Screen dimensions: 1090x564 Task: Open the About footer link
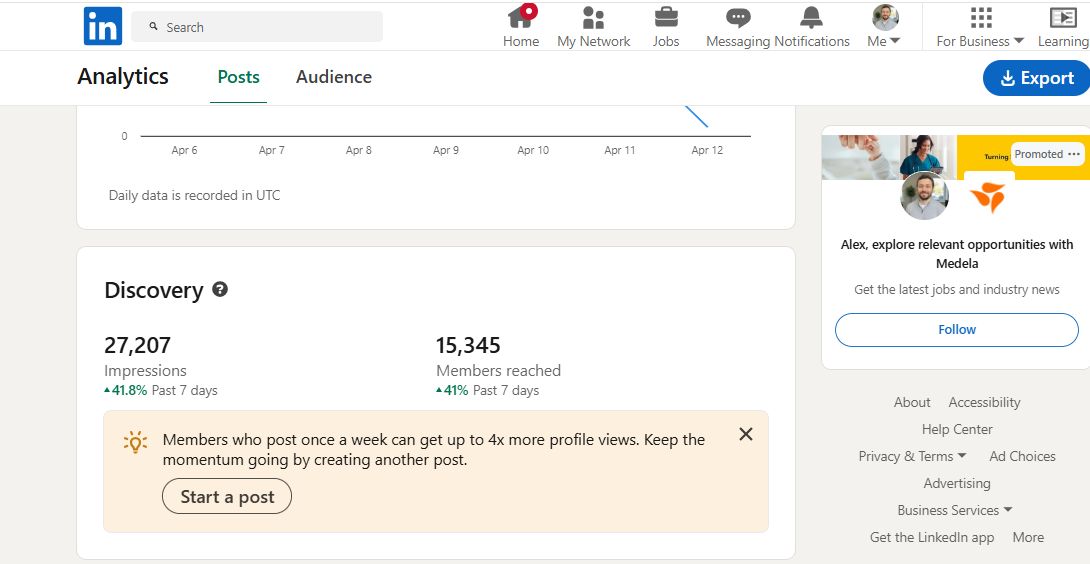coord(912,402)
